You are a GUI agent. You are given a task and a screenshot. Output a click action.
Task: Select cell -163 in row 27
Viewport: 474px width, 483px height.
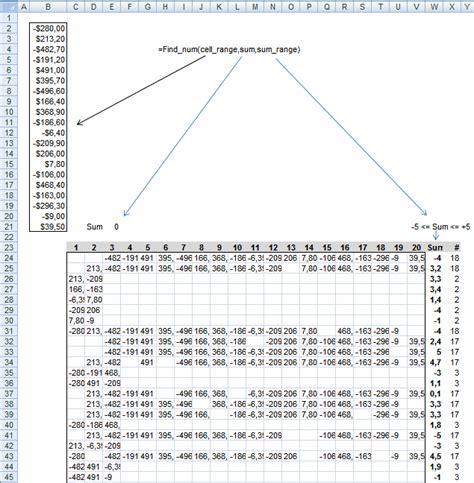[94, 289]
